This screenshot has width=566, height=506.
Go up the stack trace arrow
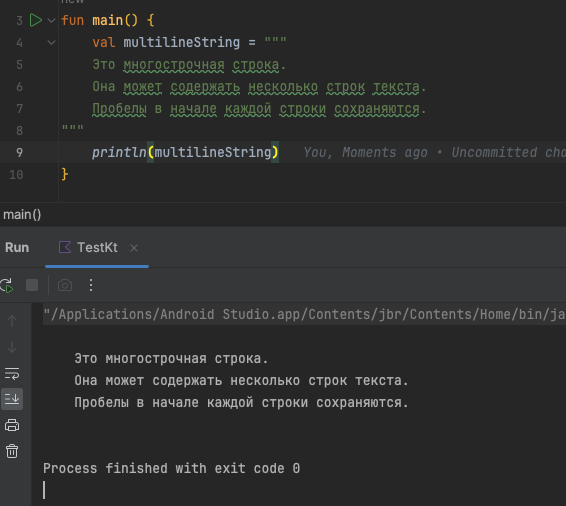(12, 321)
